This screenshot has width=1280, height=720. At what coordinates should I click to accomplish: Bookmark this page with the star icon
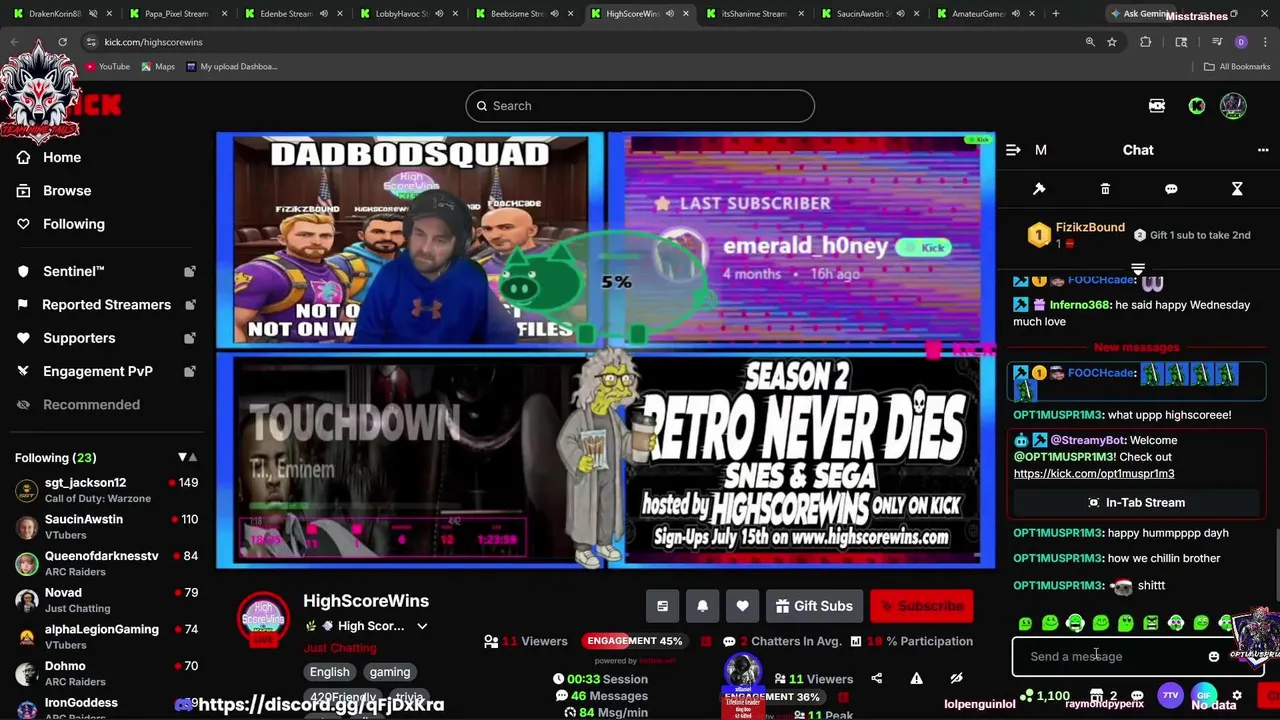click(1112, 42)
